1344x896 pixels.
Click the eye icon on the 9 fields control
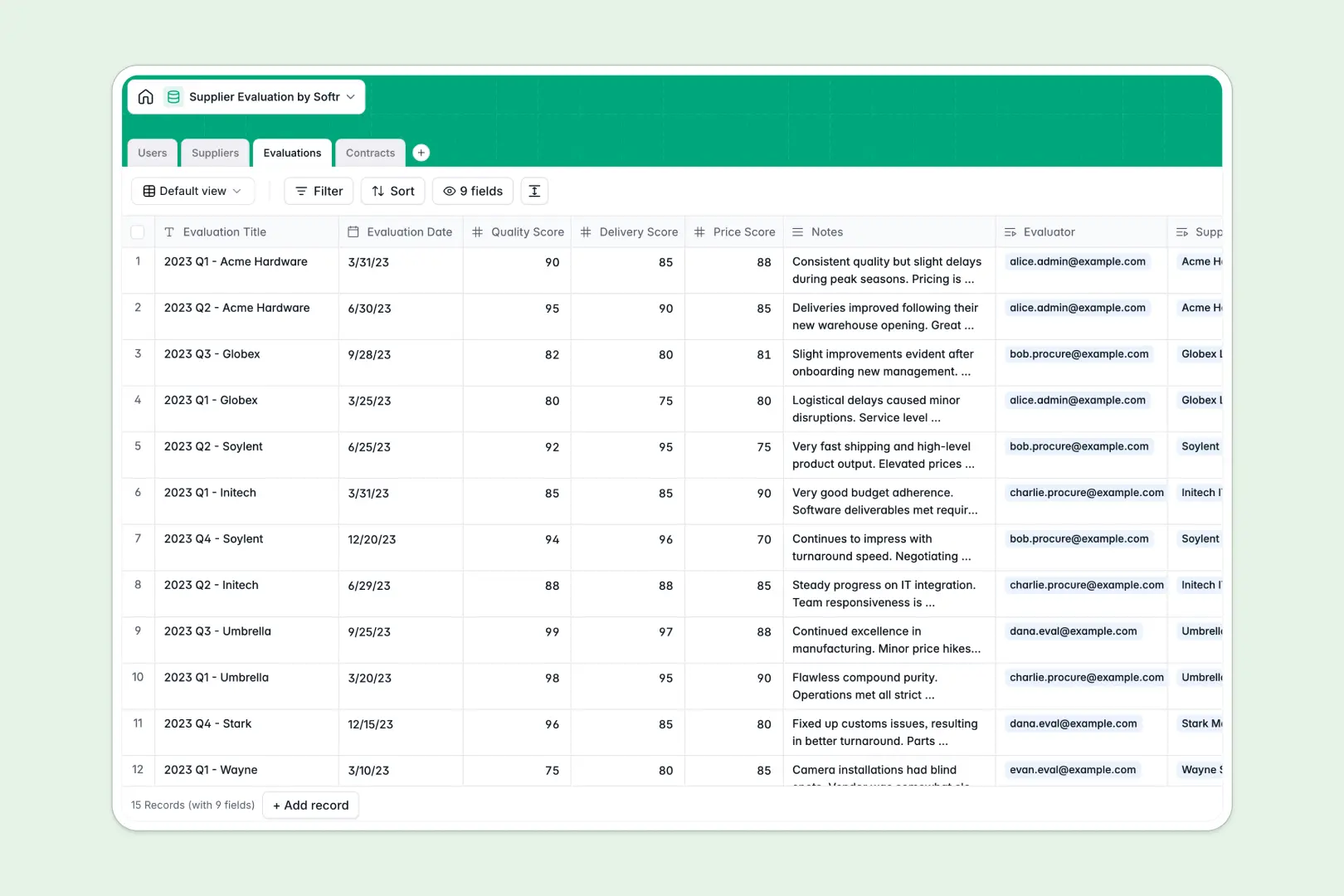[449, 191]
